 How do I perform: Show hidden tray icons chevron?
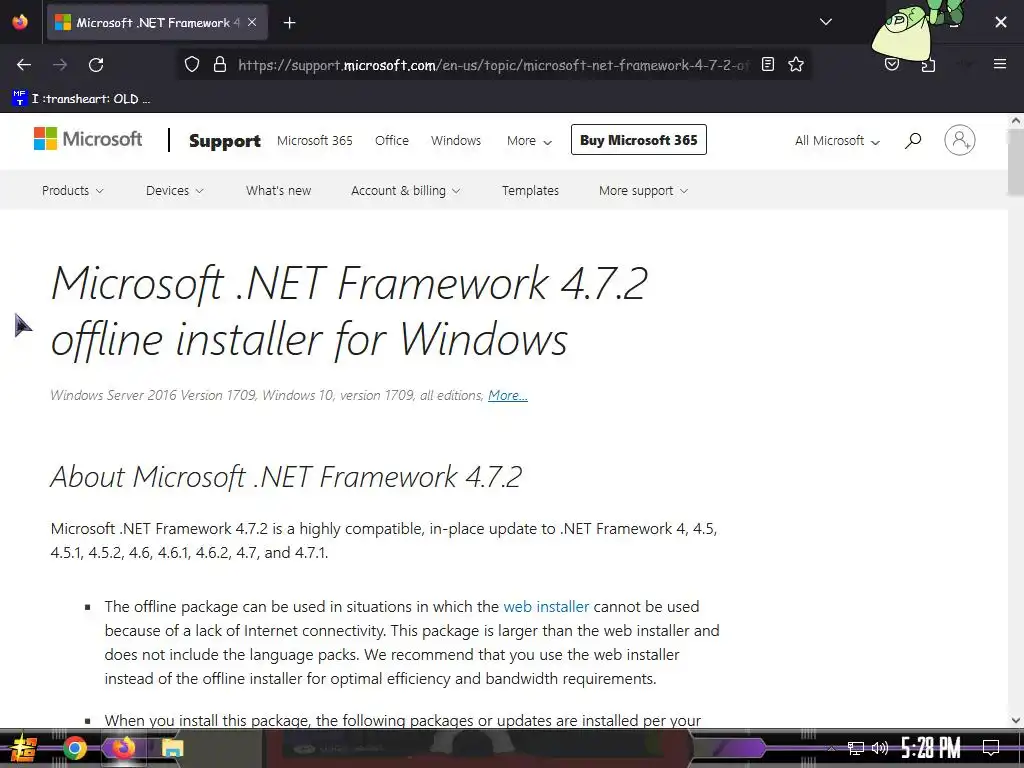(831, 748)
